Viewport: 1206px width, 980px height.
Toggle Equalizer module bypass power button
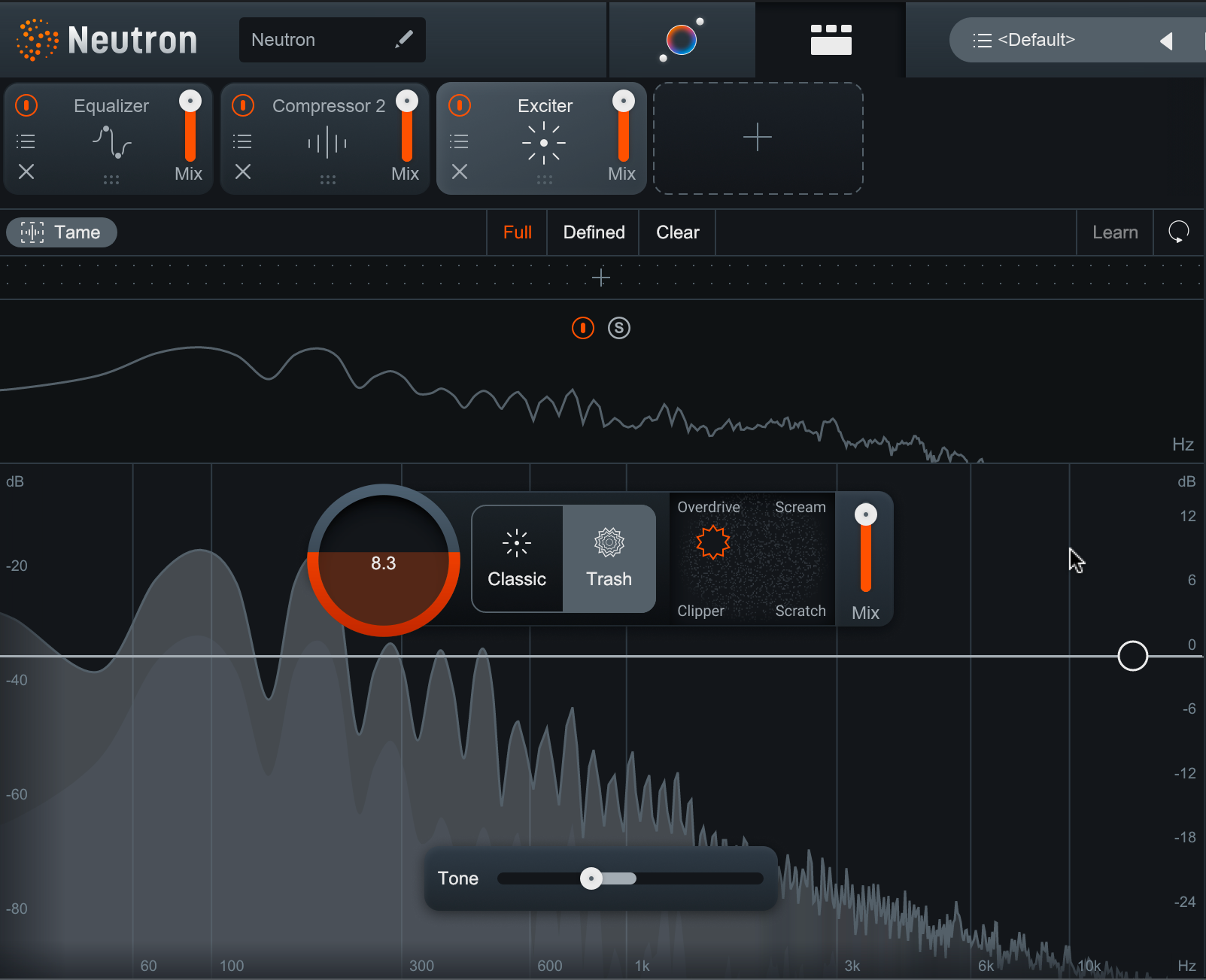26,105
